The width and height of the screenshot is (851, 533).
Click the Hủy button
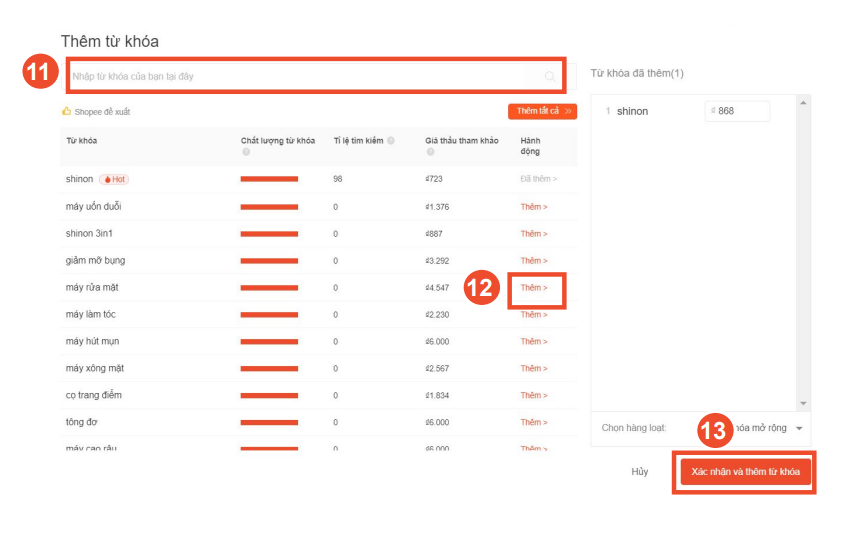[x=639, y=472]
